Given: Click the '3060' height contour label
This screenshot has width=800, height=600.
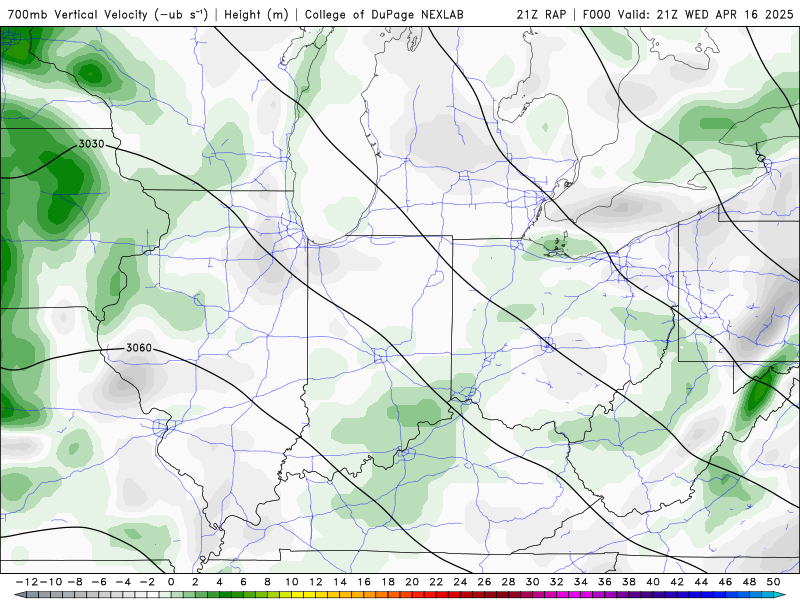Looking at the screenshot, I should tap(139, 348).
